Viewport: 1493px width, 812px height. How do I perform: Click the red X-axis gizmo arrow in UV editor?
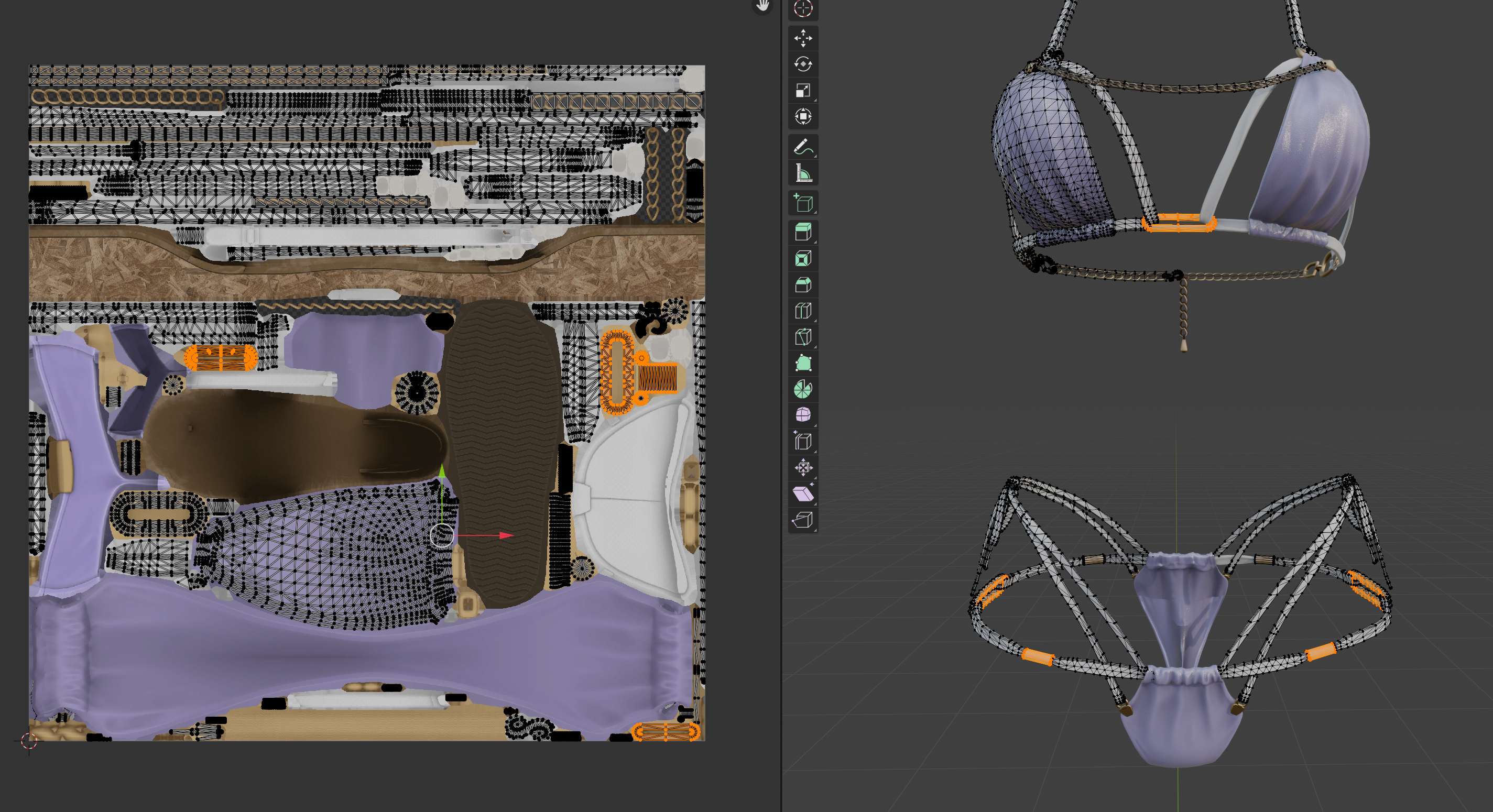coord(506,535)
